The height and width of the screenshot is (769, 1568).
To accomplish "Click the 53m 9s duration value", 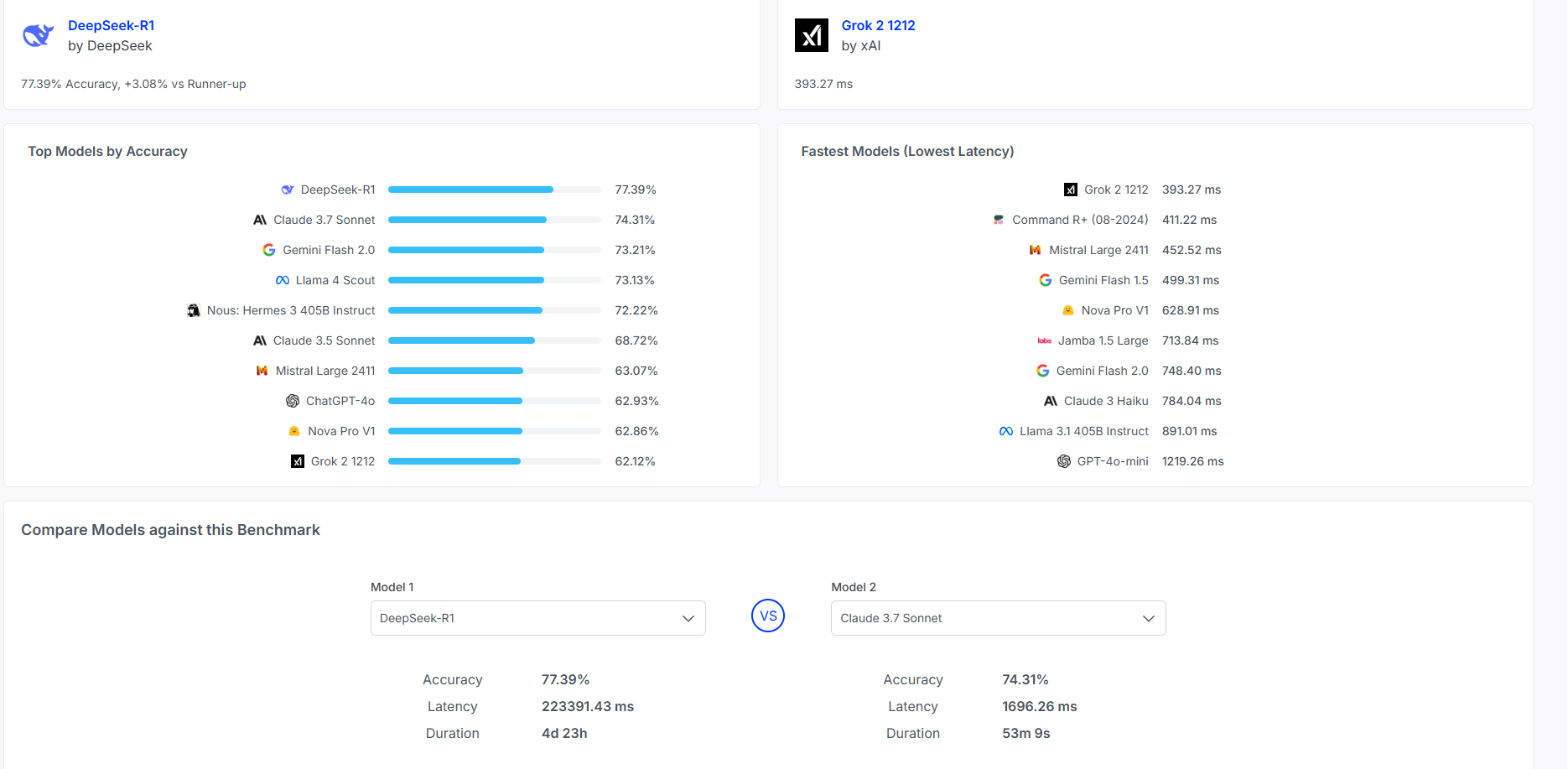I will point(1026,733).
